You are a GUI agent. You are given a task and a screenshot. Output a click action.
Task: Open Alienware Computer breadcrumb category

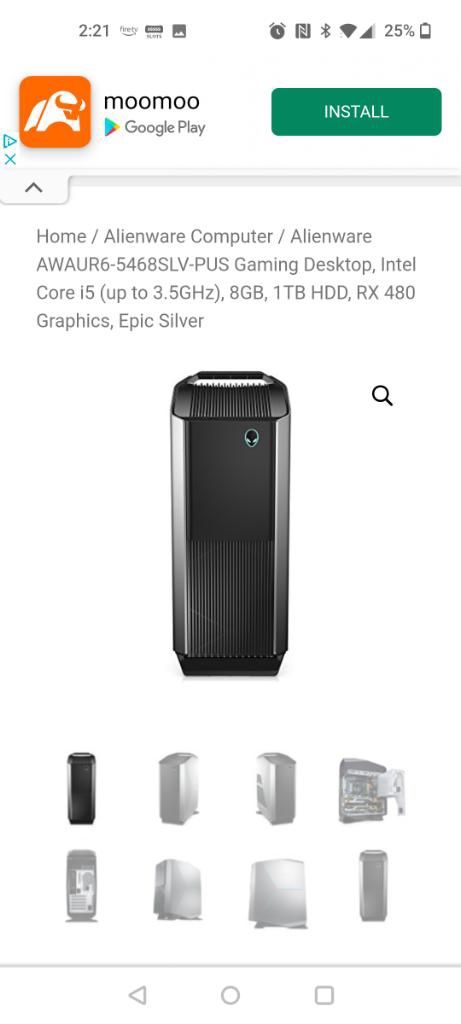(x=188, y=236)
